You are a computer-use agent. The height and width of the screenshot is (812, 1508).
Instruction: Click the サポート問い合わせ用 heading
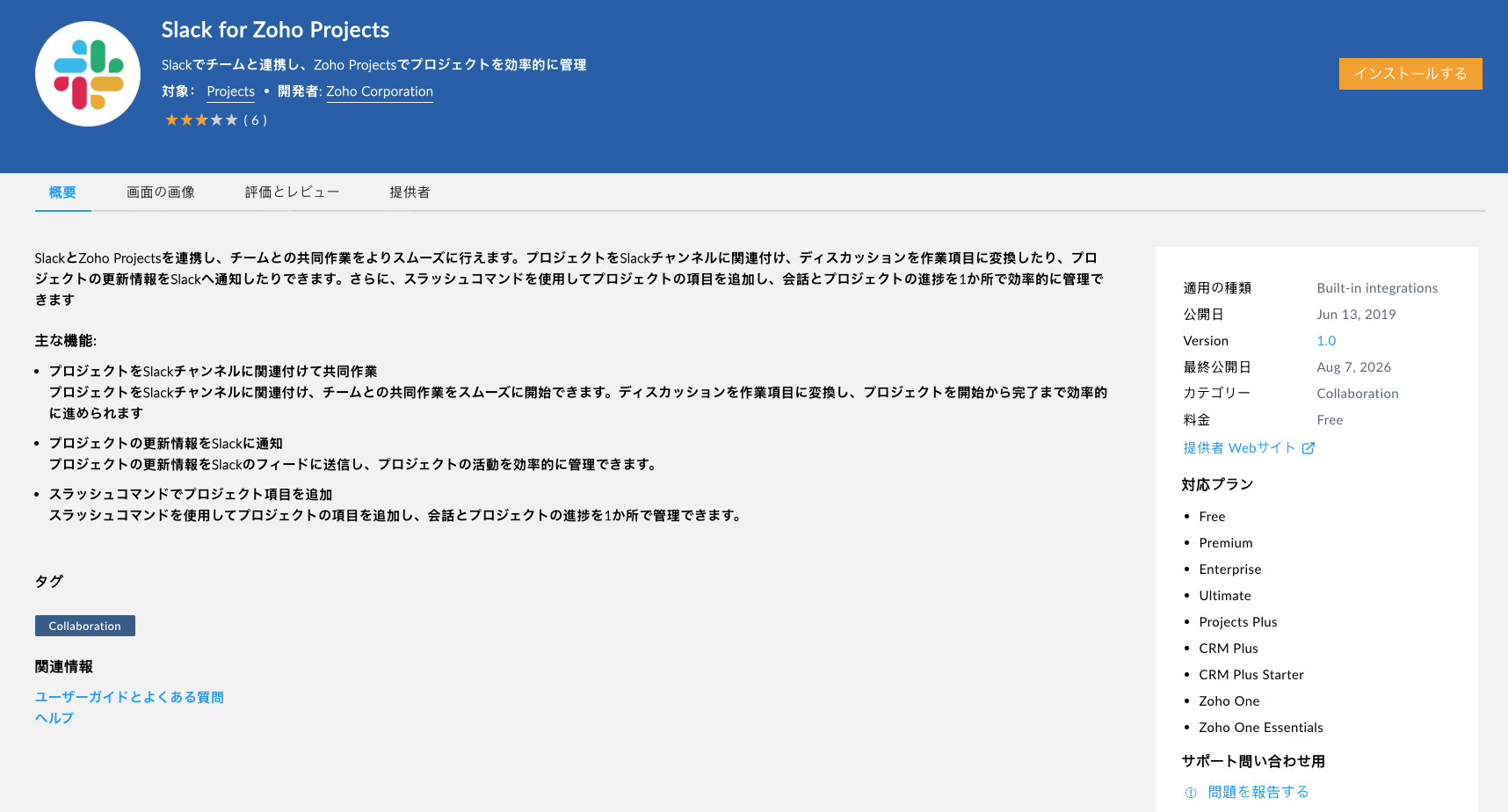click(x=1253, y=761)
